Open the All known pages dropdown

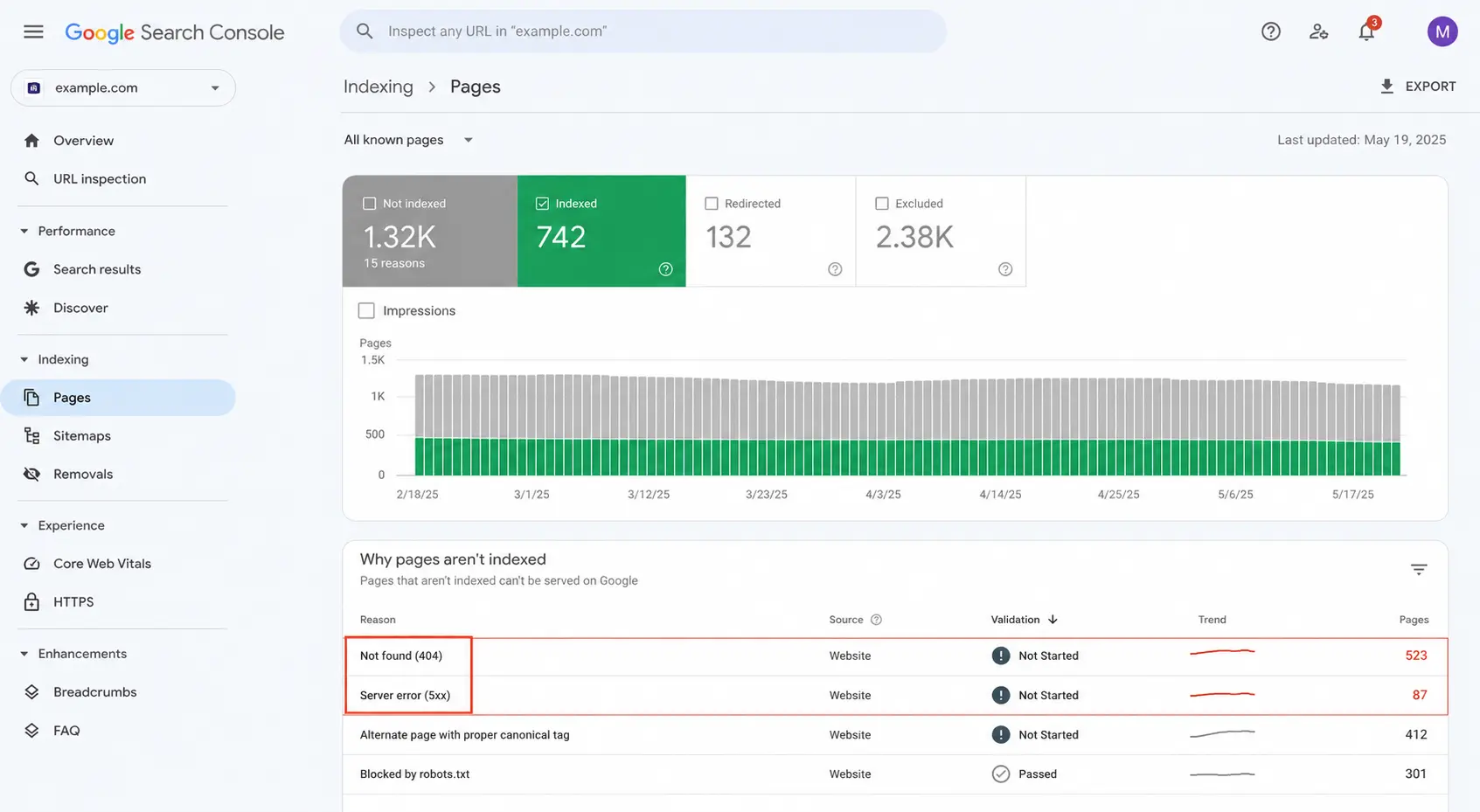[x=408, y=140]
